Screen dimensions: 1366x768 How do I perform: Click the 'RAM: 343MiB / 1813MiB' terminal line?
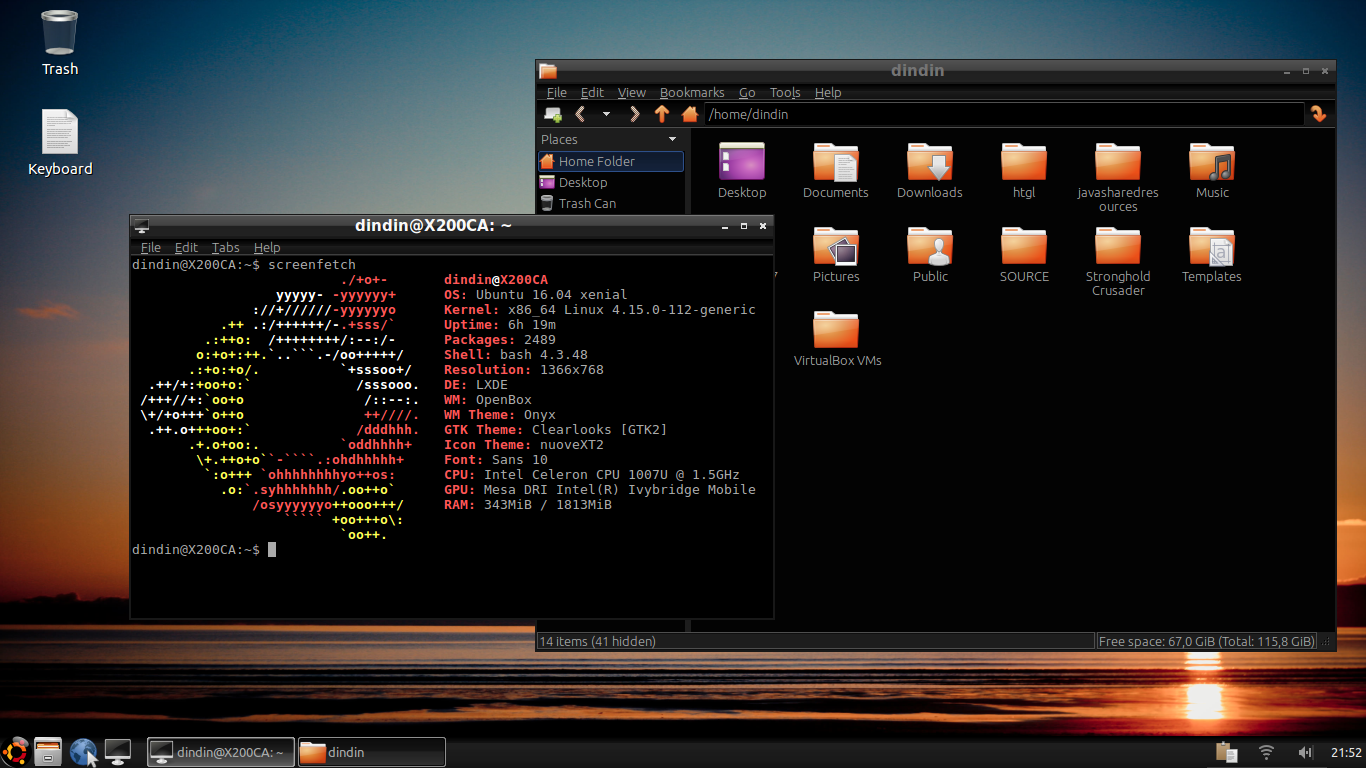[528, 505]
